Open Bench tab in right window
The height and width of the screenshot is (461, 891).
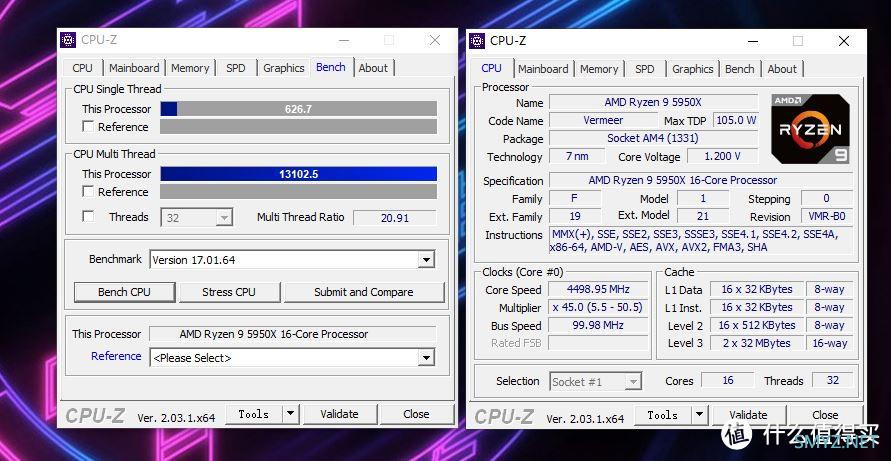[x=739, y=69]
